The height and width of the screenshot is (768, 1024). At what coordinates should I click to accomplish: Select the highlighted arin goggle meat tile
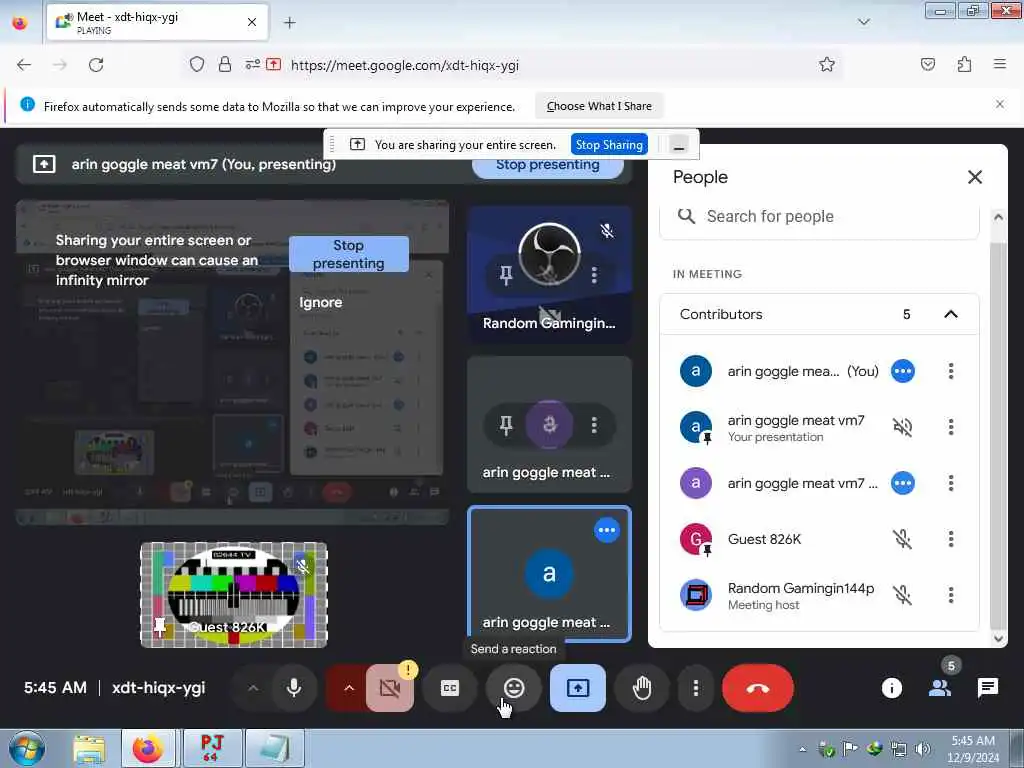click(x=549, y=574)
